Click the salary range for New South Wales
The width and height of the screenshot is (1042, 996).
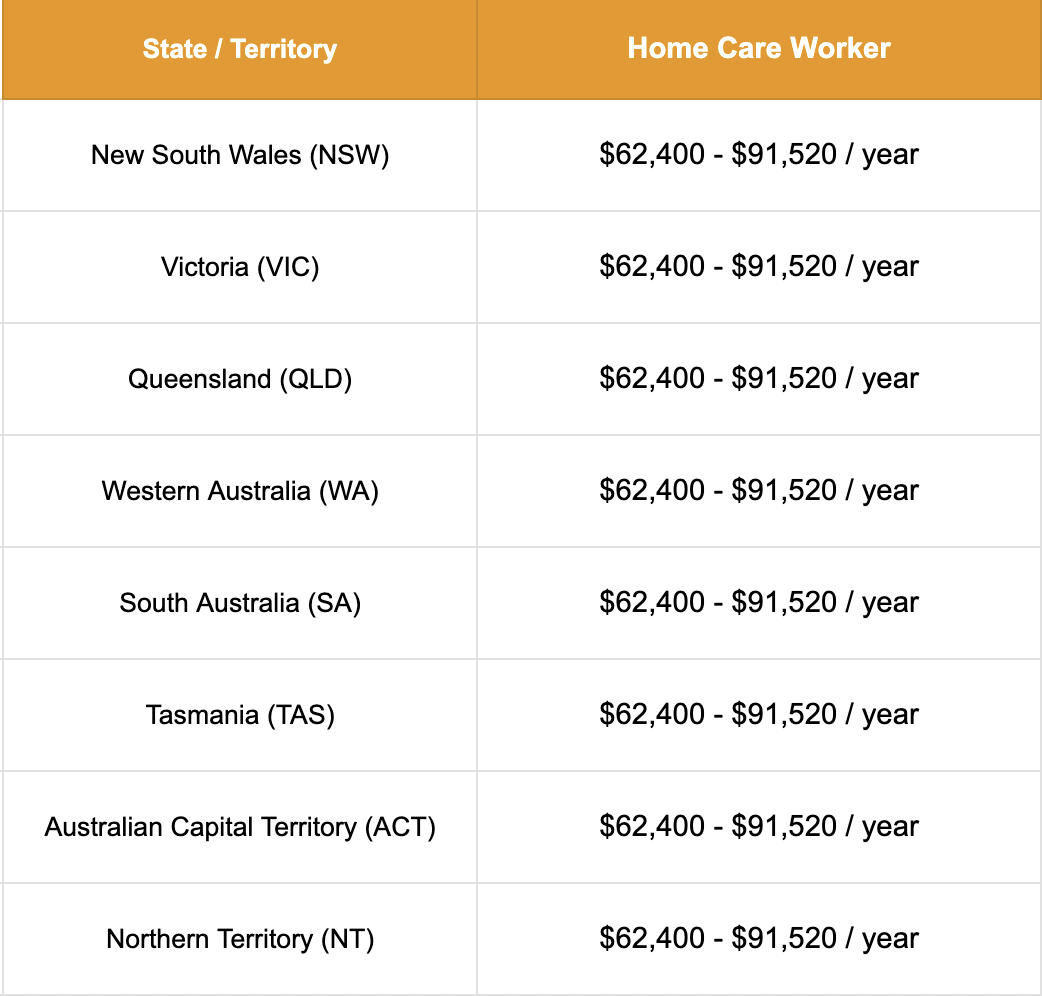(x=759, y=155)
